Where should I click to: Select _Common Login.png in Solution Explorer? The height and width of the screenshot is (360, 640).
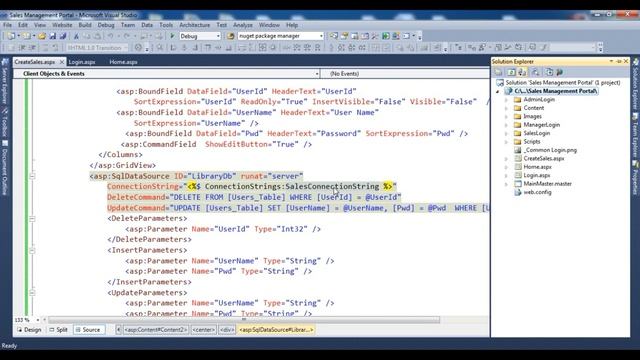pyautogui.click(x=550, y=150)
